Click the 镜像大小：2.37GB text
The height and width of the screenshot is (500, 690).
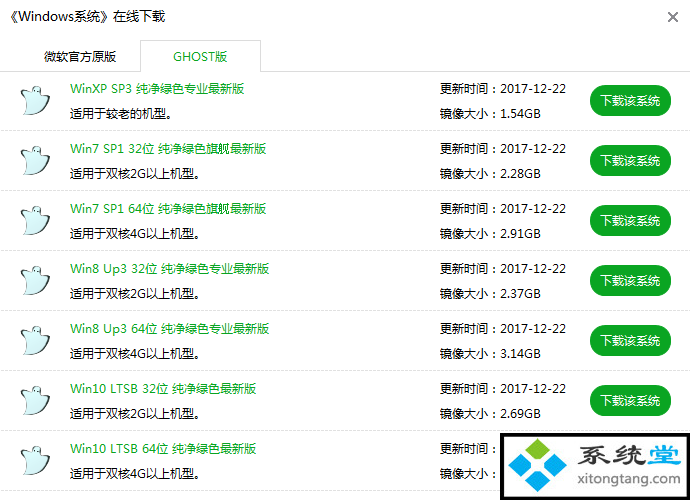[490, 294]
